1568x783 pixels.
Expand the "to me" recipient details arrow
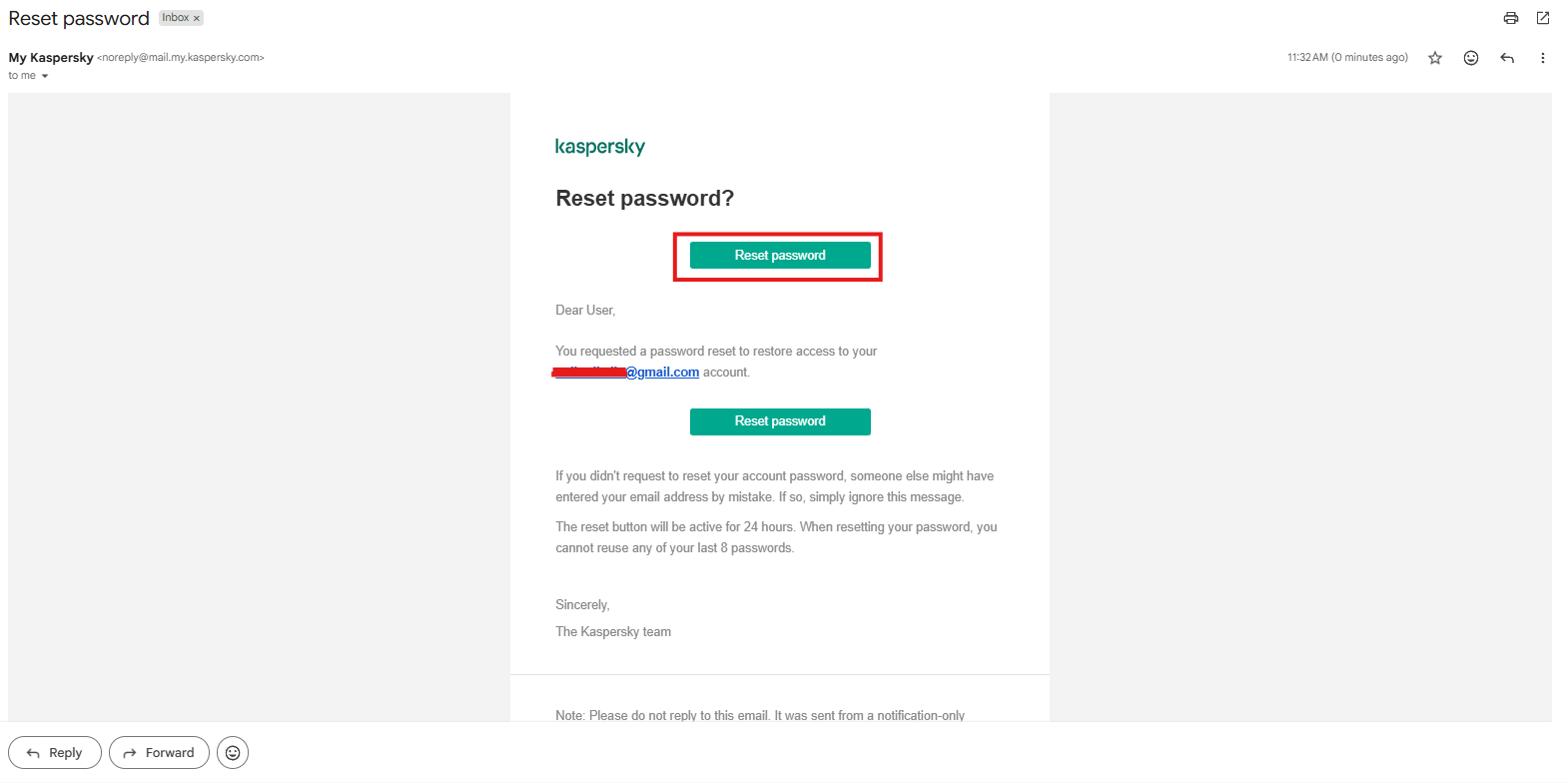[x=45, y=76]
